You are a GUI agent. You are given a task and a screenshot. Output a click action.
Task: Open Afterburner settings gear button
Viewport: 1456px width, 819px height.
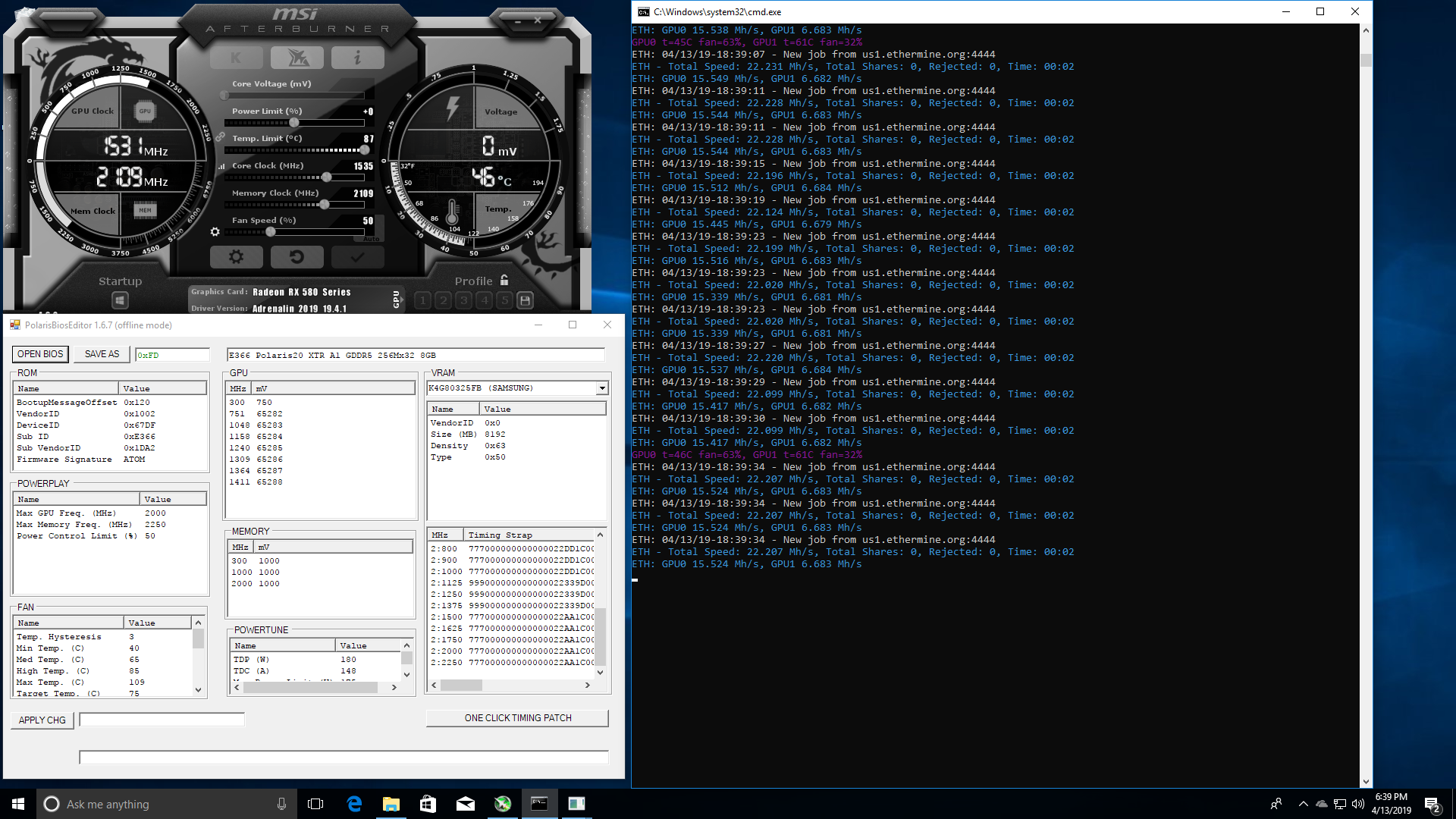236,257
